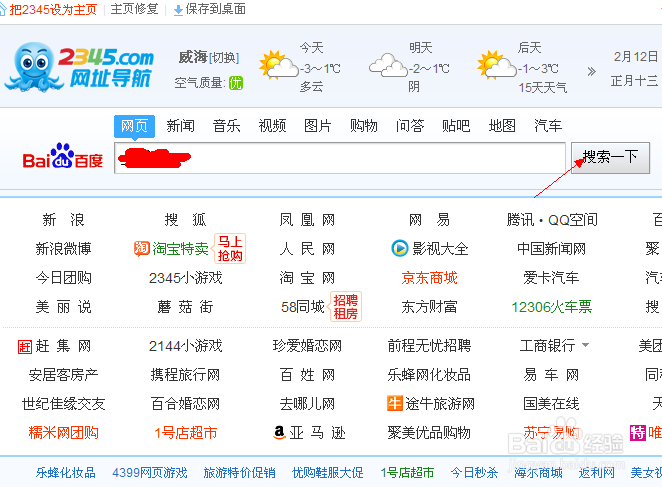Click the Amazon 'a' icon
662x487 pixels.
(279, 432)
